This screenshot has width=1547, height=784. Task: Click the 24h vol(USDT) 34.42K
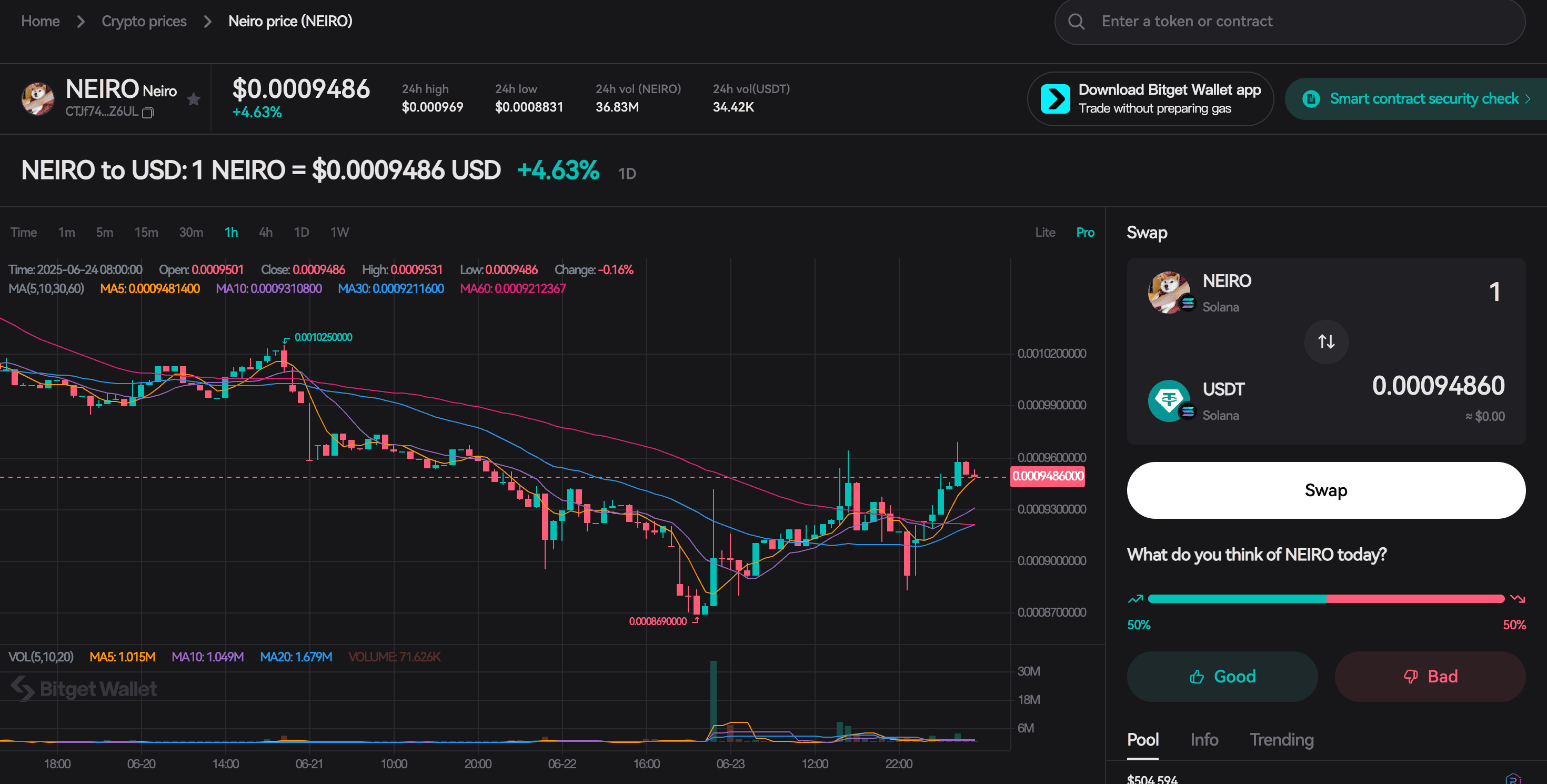(734, 107)
